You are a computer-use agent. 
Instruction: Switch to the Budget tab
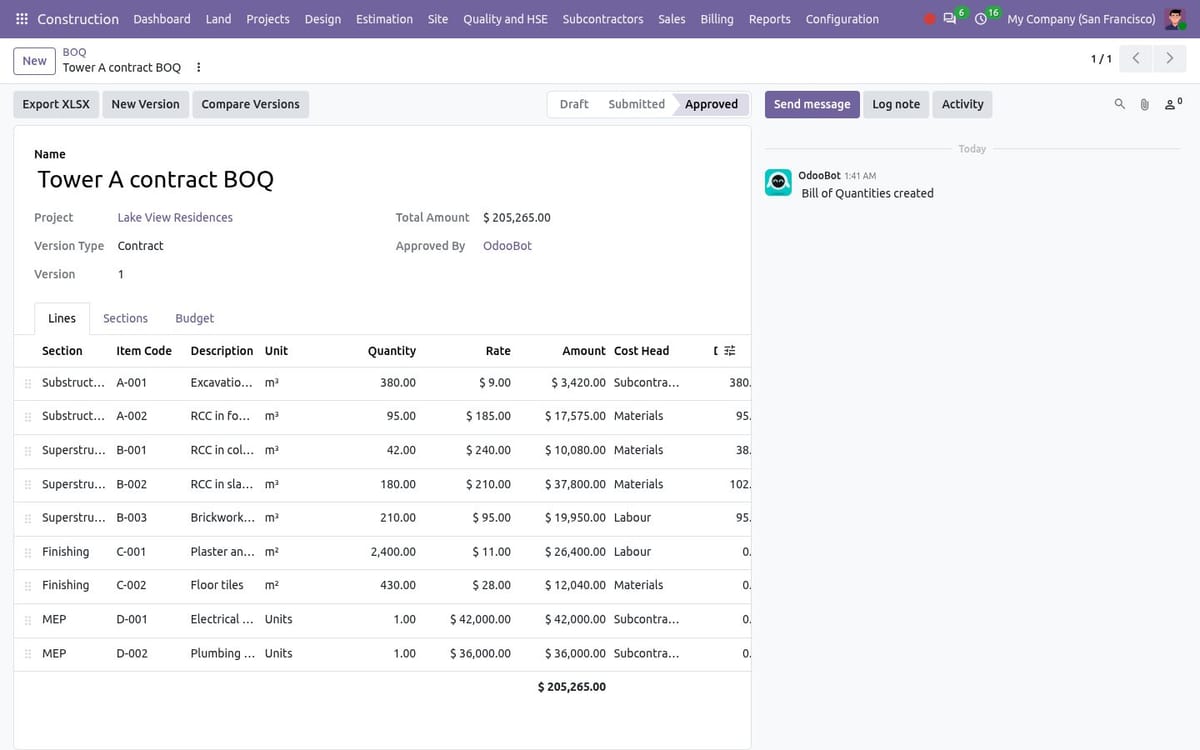pyautogui.click(x=194, y=318)
